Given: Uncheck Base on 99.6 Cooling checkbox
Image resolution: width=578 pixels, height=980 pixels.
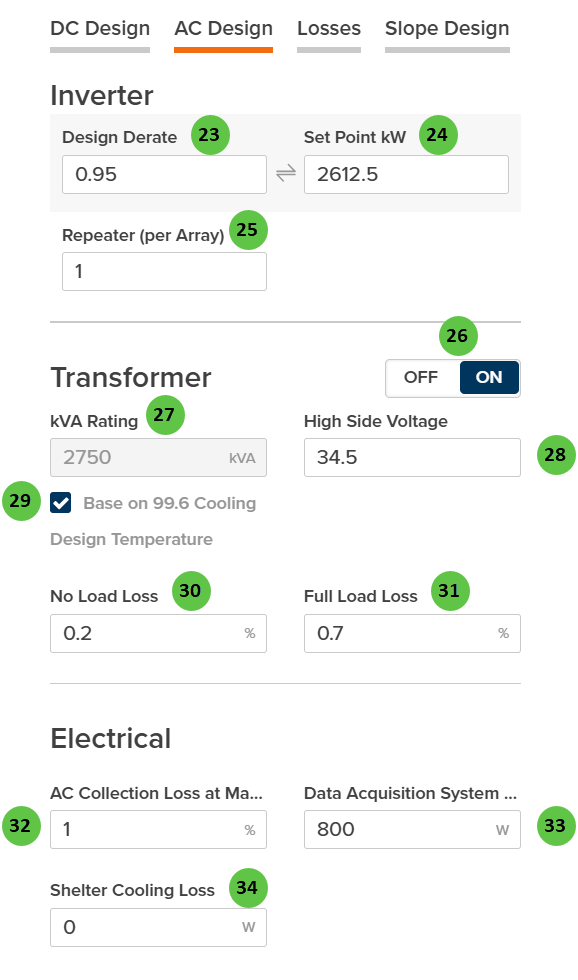Looking at the screenshot, I should coord(61,504).
